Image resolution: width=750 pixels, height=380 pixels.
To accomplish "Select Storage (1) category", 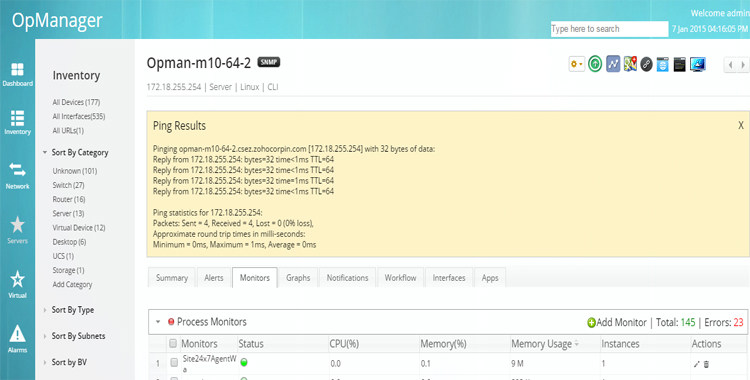I will point(68,270).
